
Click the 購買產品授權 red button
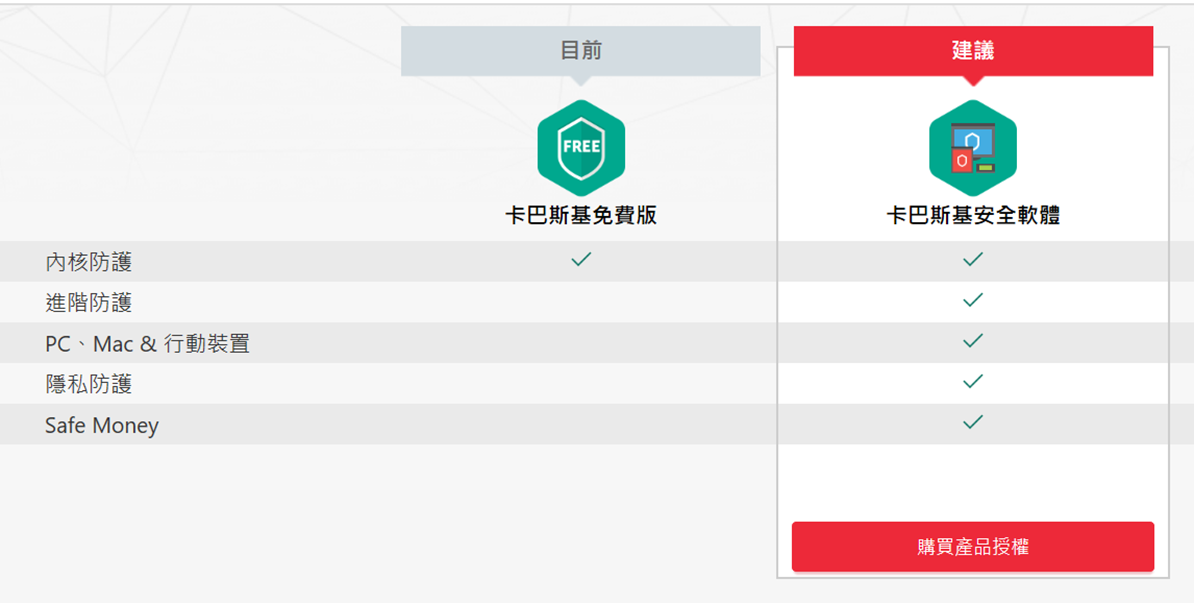pyautogui.click(x=973, y=547)
